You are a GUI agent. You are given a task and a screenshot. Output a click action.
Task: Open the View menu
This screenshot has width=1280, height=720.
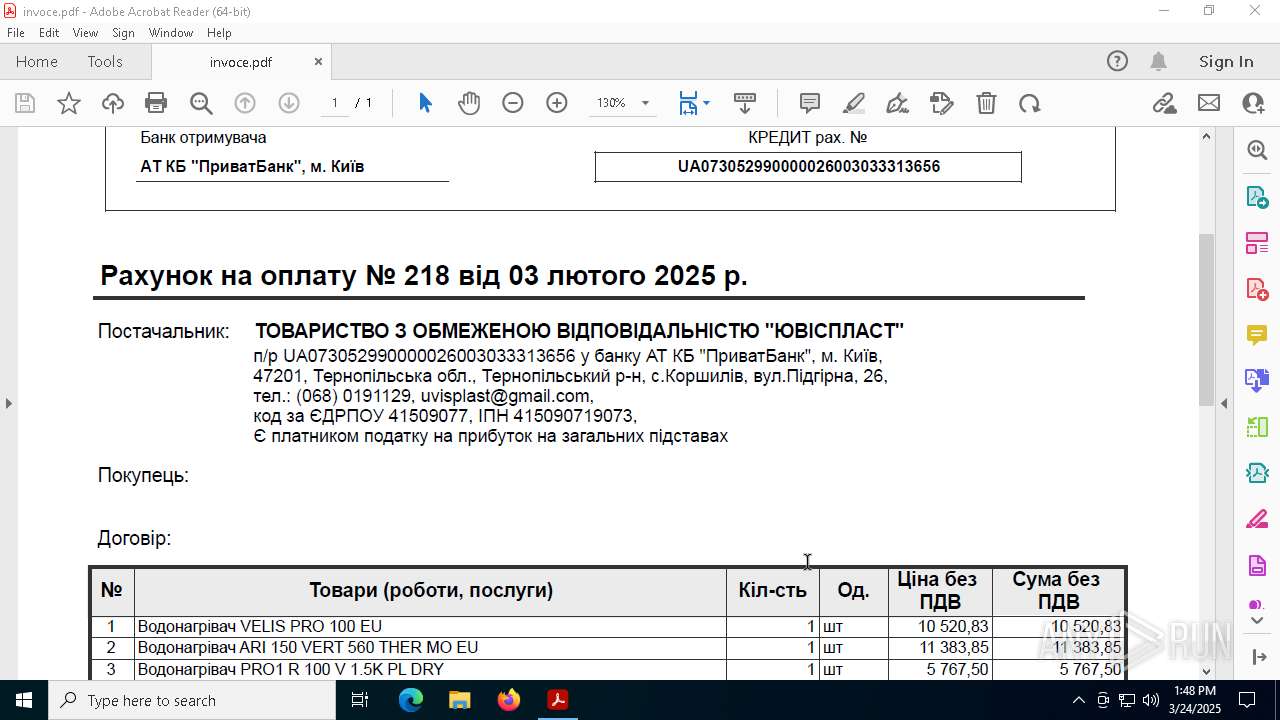(x=85, y=32)
